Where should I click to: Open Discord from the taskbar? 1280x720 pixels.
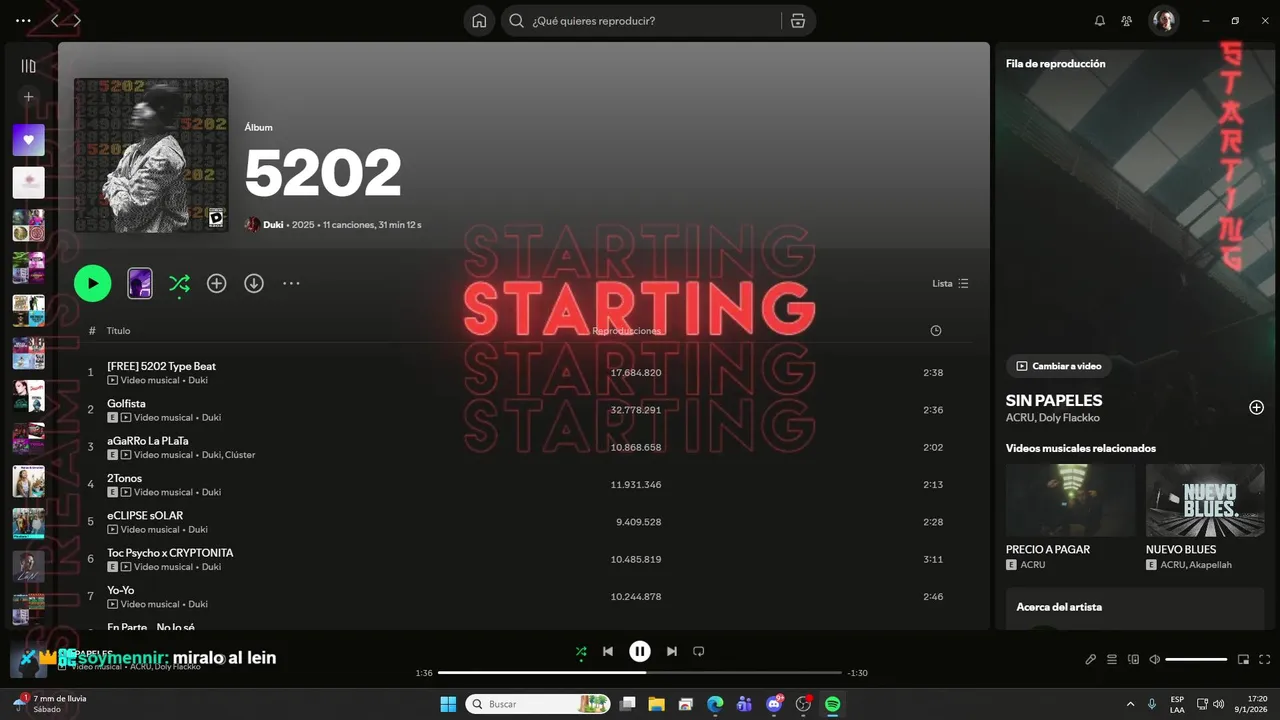[x=773, y=705]
